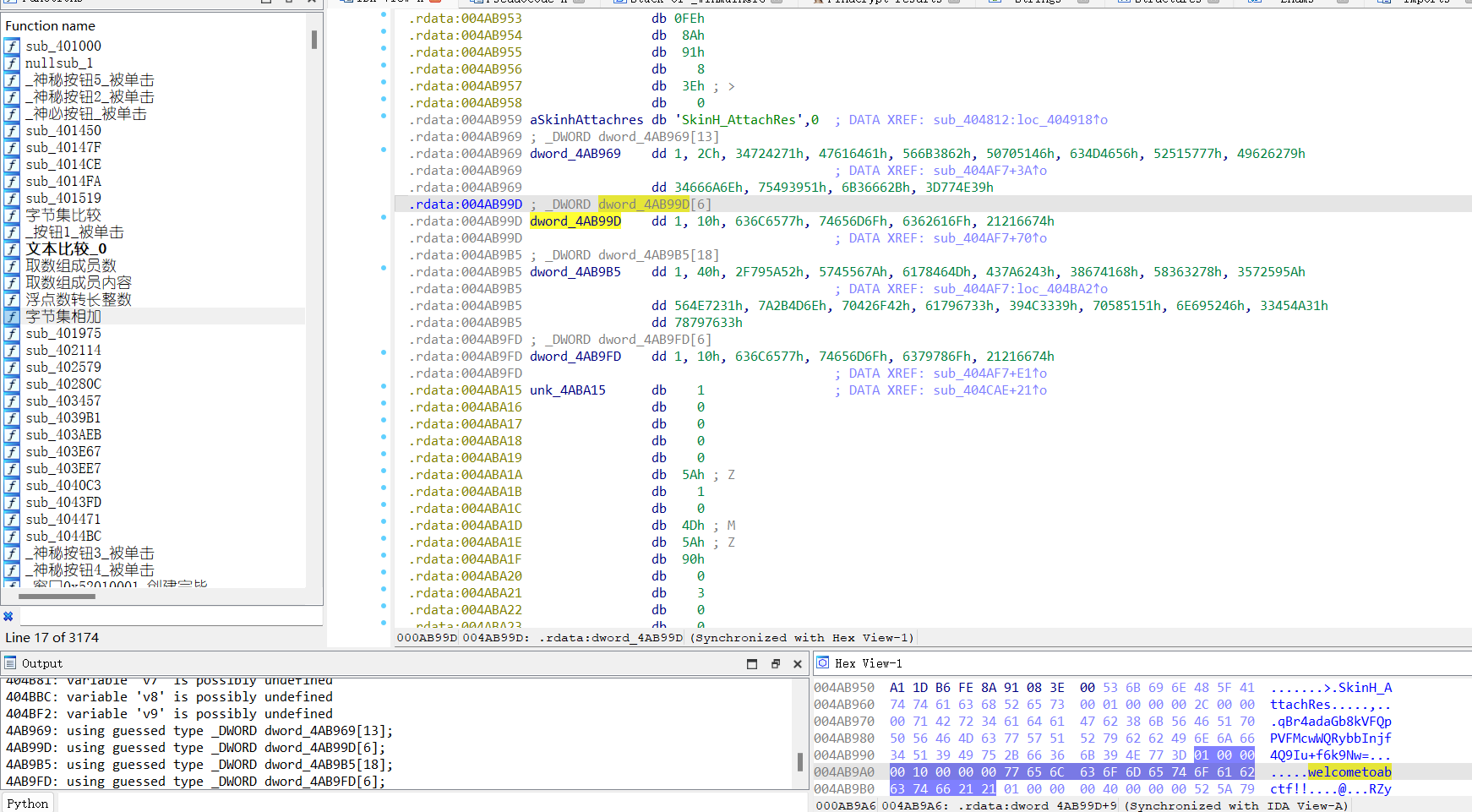The image size is (1472, 812).
Task: Click the function icon beside sub_401000
Action: (12, 46)
